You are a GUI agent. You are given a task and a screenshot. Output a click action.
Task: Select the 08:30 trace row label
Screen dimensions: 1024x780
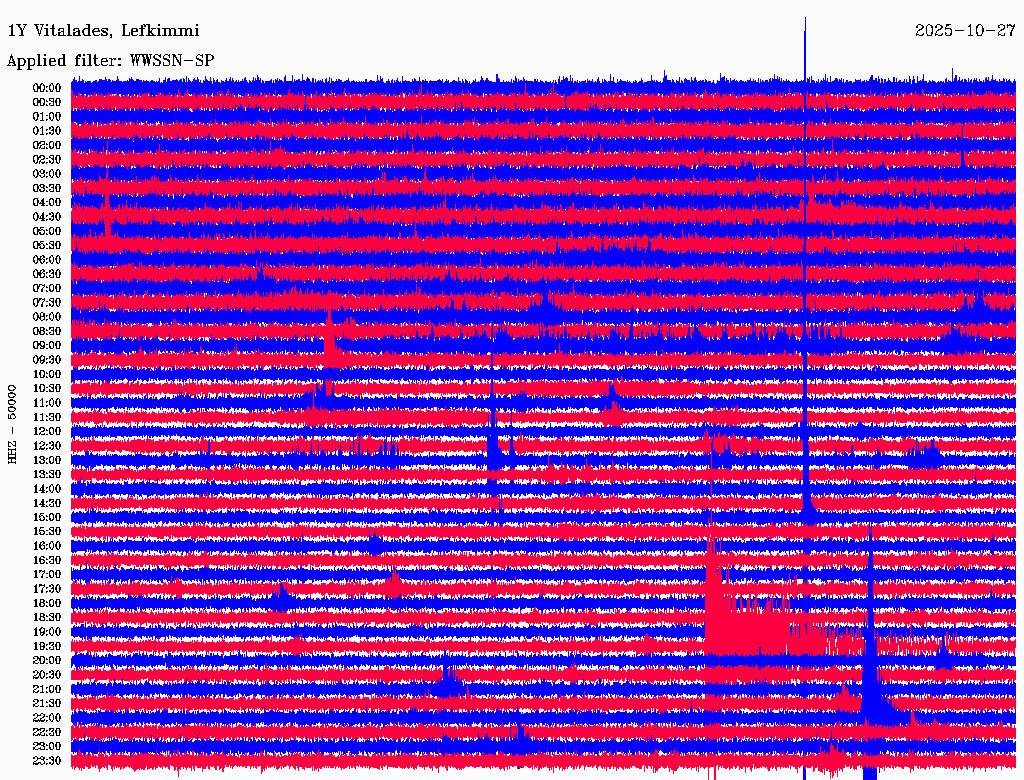46,331
